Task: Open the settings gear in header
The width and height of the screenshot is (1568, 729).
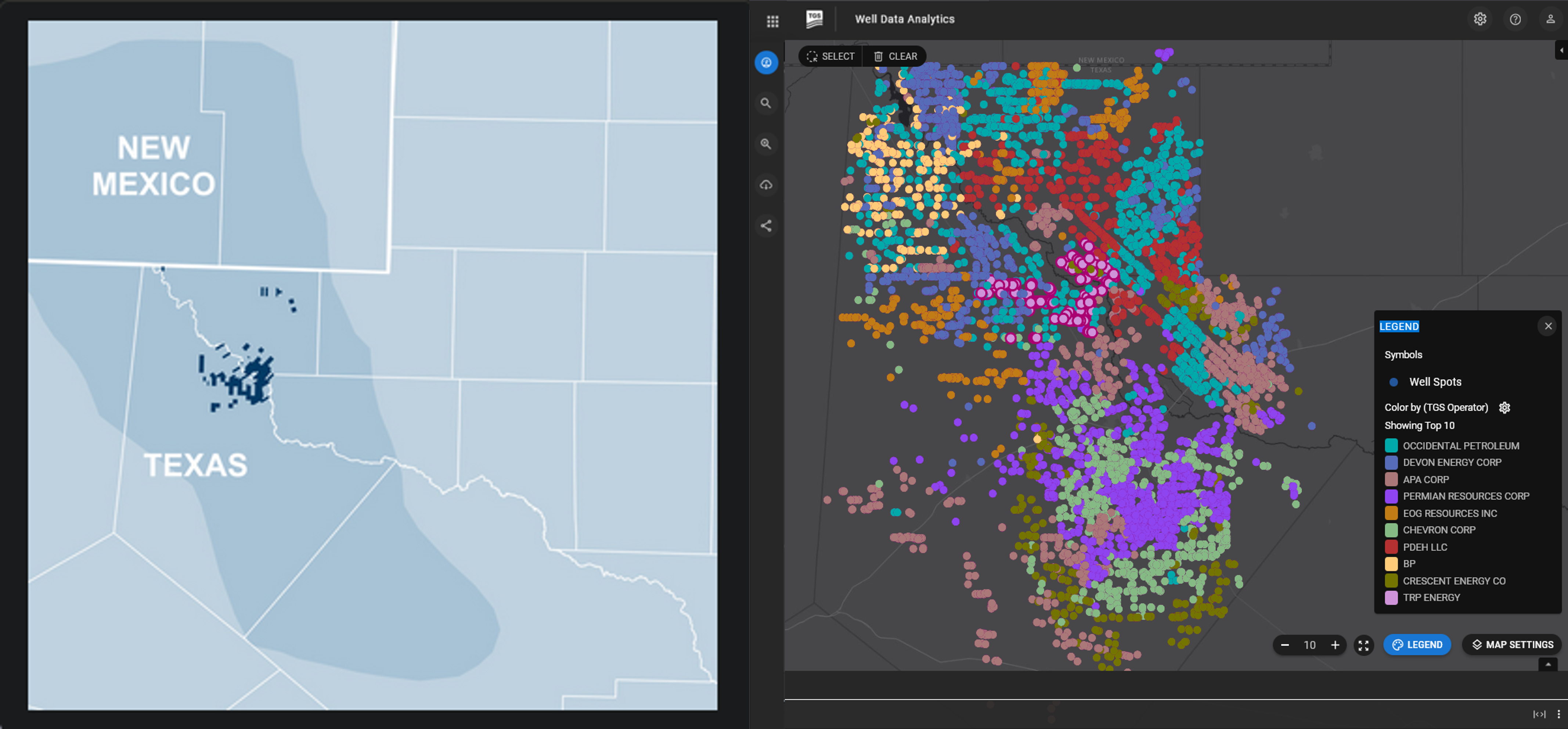Action: pyautogui.click(x=1480, y=19)
